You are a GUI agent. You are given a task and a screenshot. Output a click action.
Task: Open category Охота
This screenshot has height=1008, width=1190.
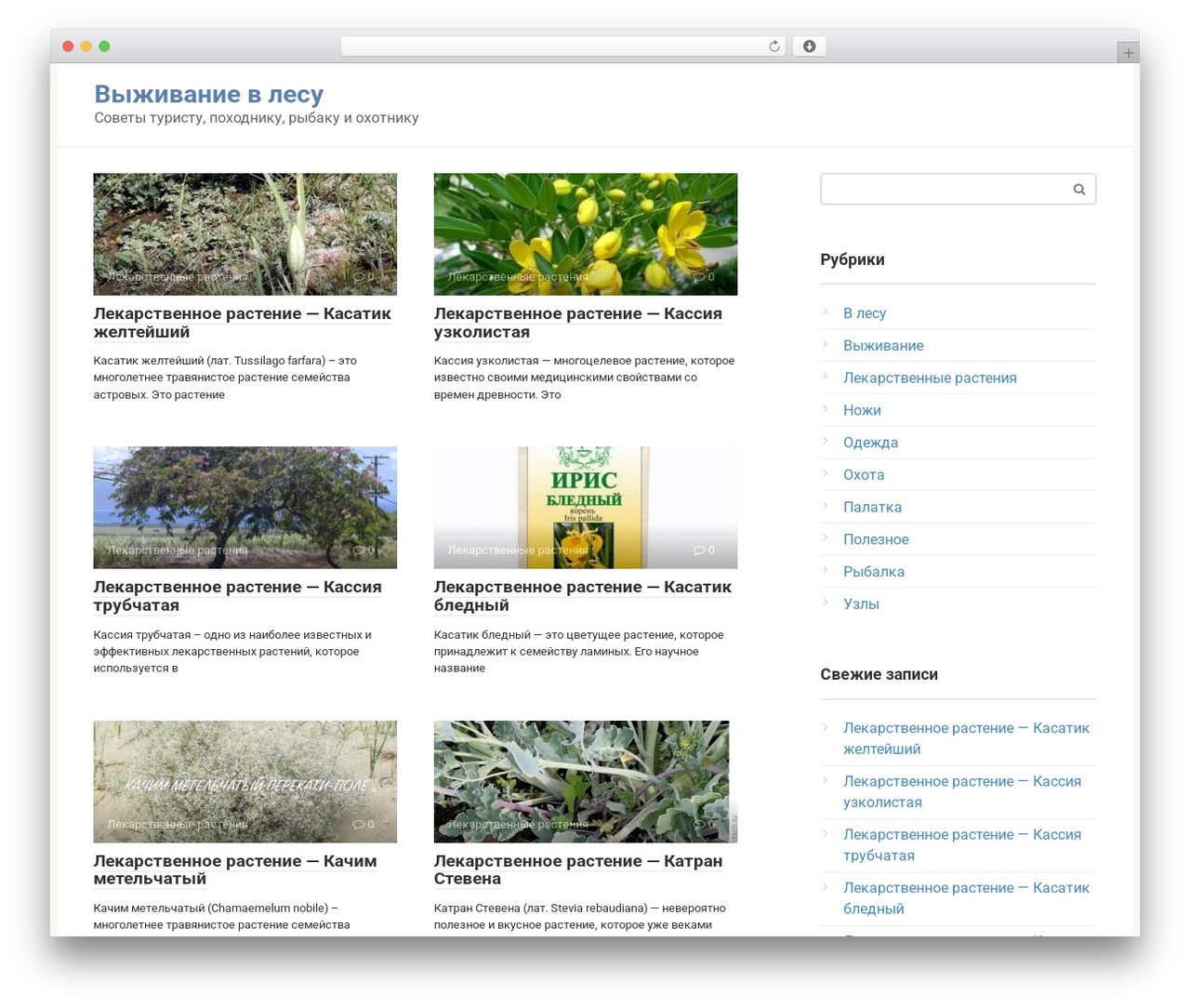864,475
